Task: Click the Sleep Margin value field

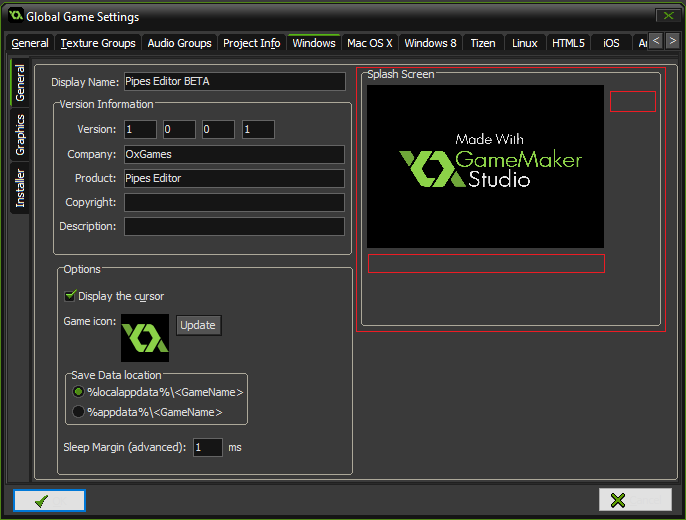Action: (207, 447)
